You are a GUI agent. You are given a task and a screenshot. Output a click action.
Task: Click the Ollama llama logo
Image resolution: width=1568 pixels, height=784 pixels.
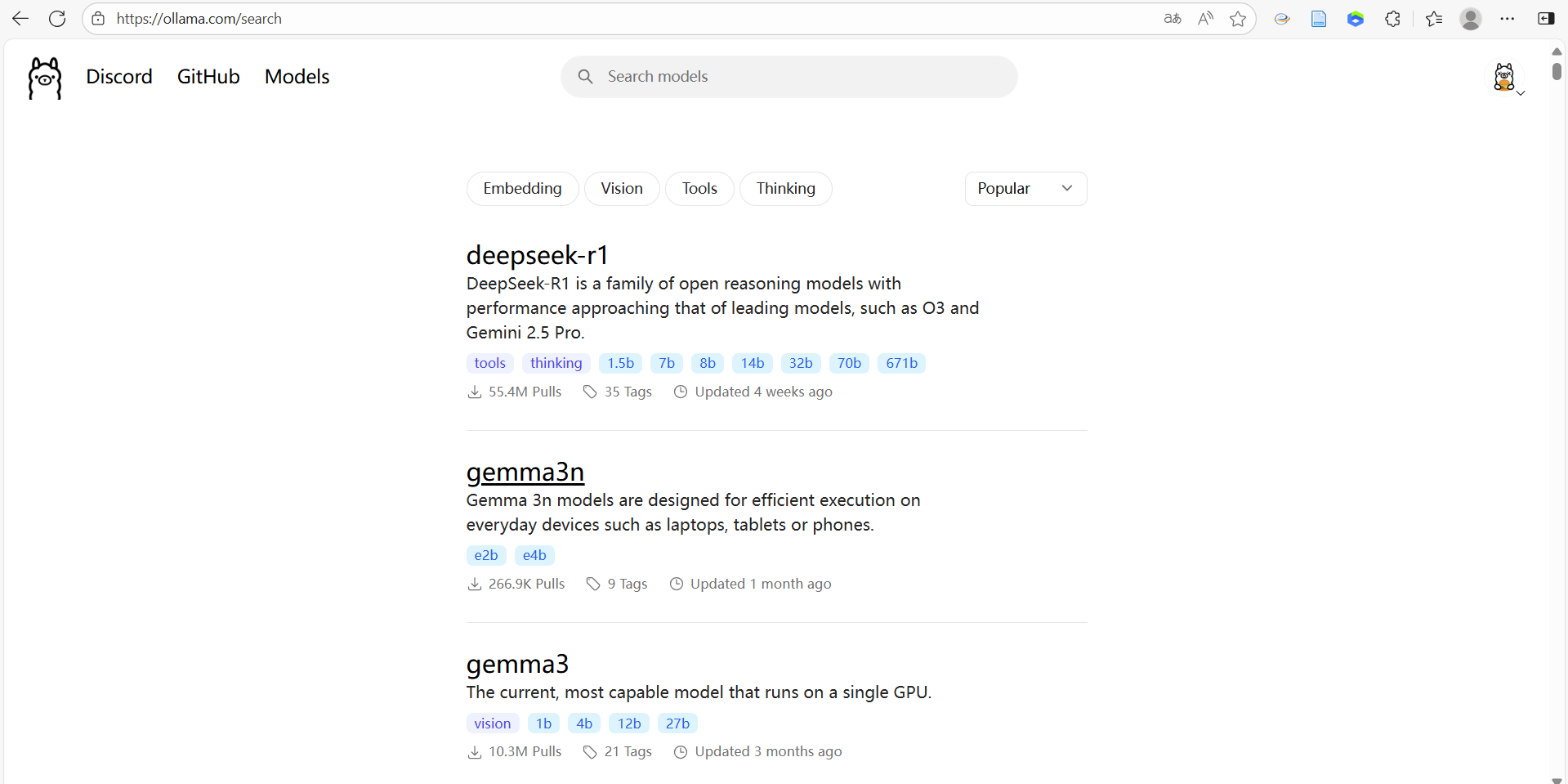click(x=45, y=78)
